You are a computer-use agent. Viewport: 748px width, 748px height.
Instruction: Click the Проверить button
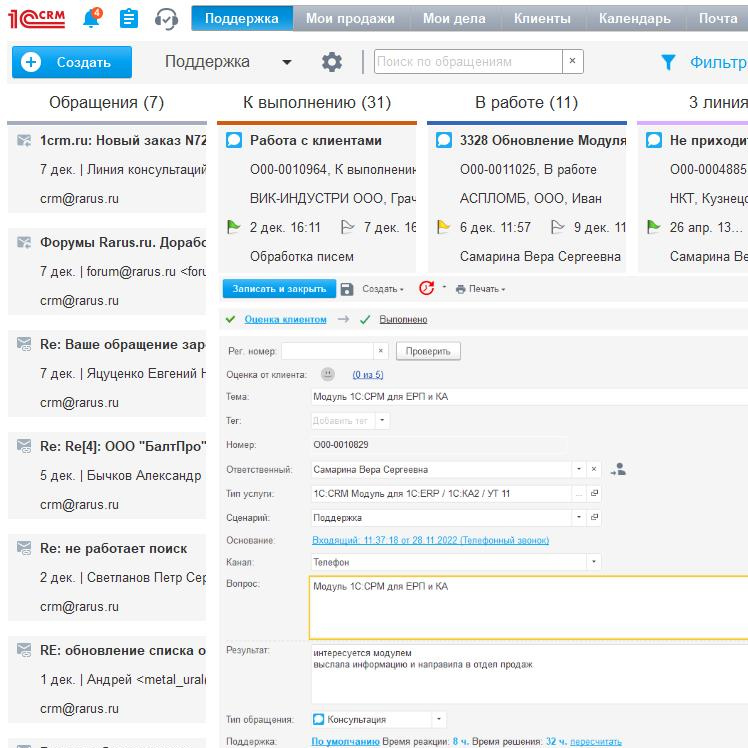[x=428, y=351]
